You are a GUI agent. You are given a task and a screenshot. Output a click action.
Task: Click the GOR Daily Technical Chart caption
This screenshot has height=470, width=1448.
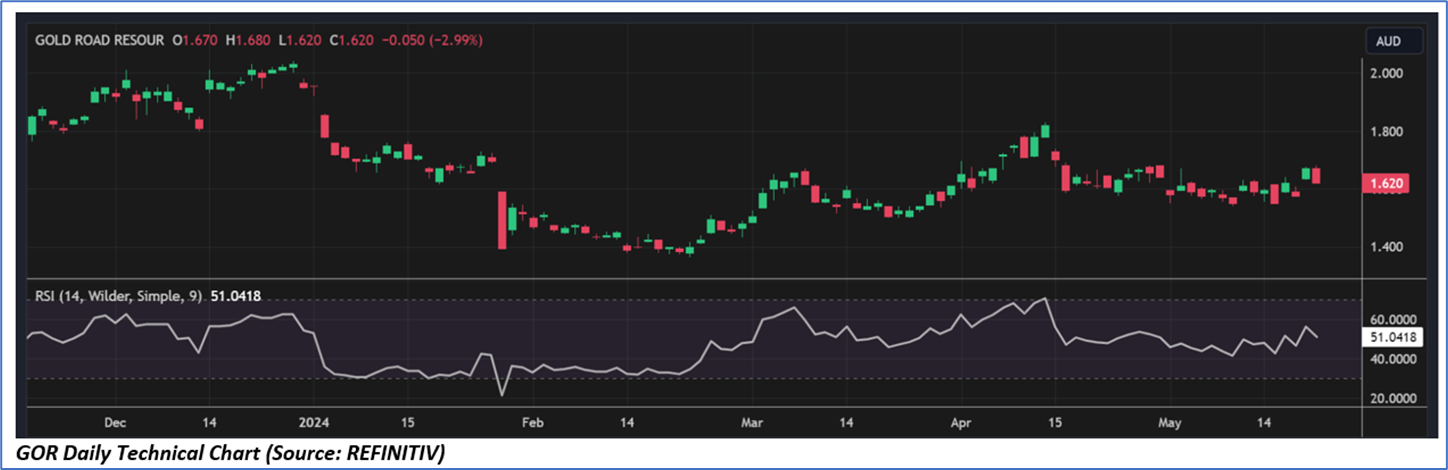click(x=231, y=454)
